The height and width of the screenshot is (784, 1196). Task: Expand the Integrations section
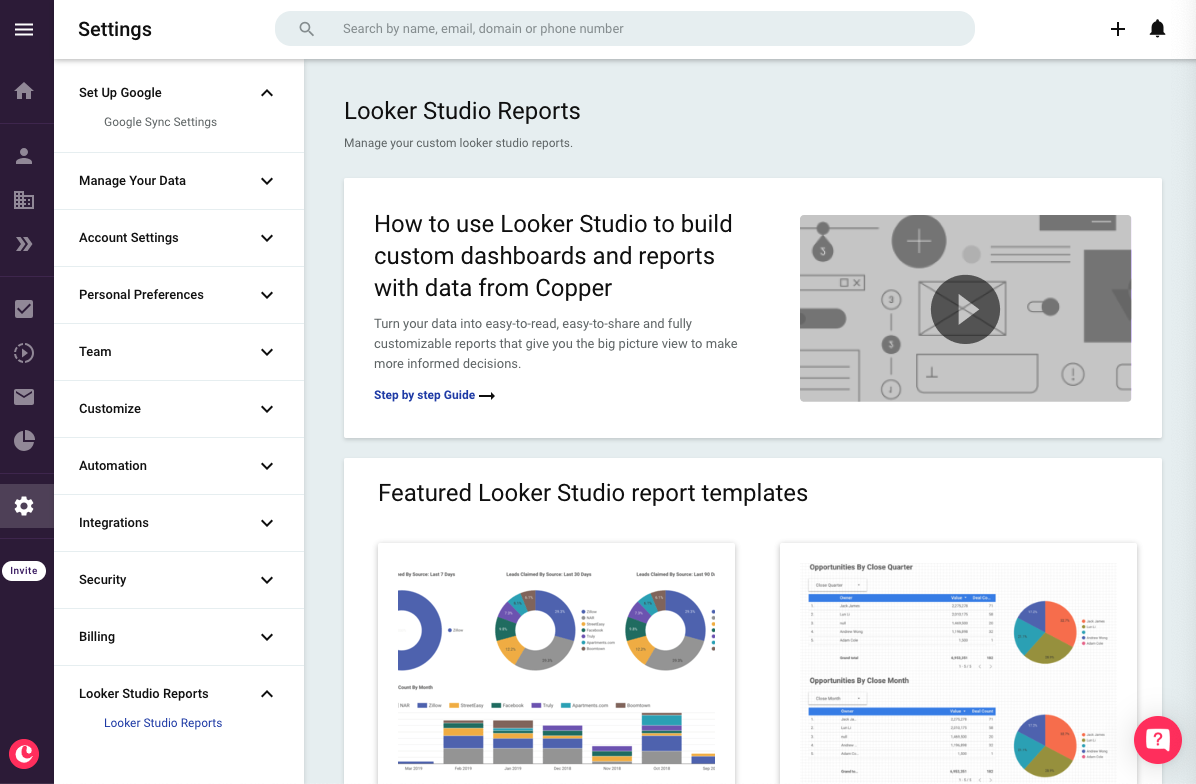point(179,522)
